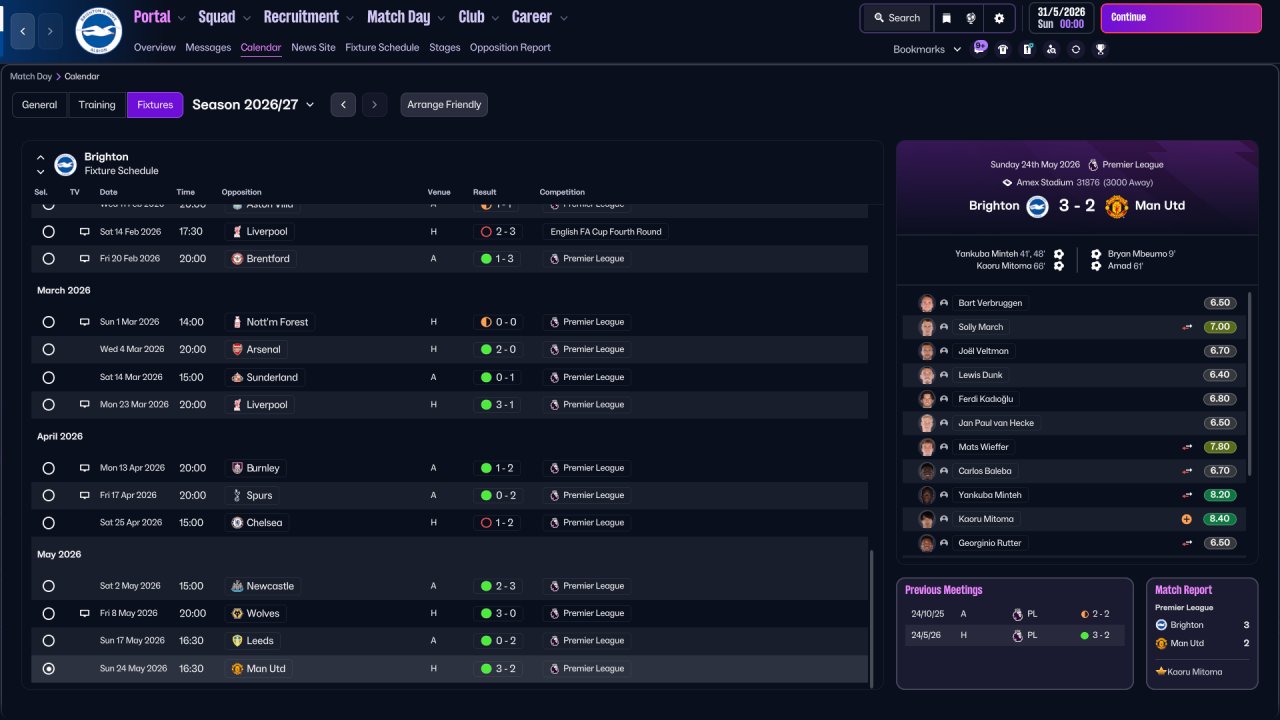Click Mats Wieffer's substitution arrows icon
Screen dimensions: 1280x720
(1187, 447)
